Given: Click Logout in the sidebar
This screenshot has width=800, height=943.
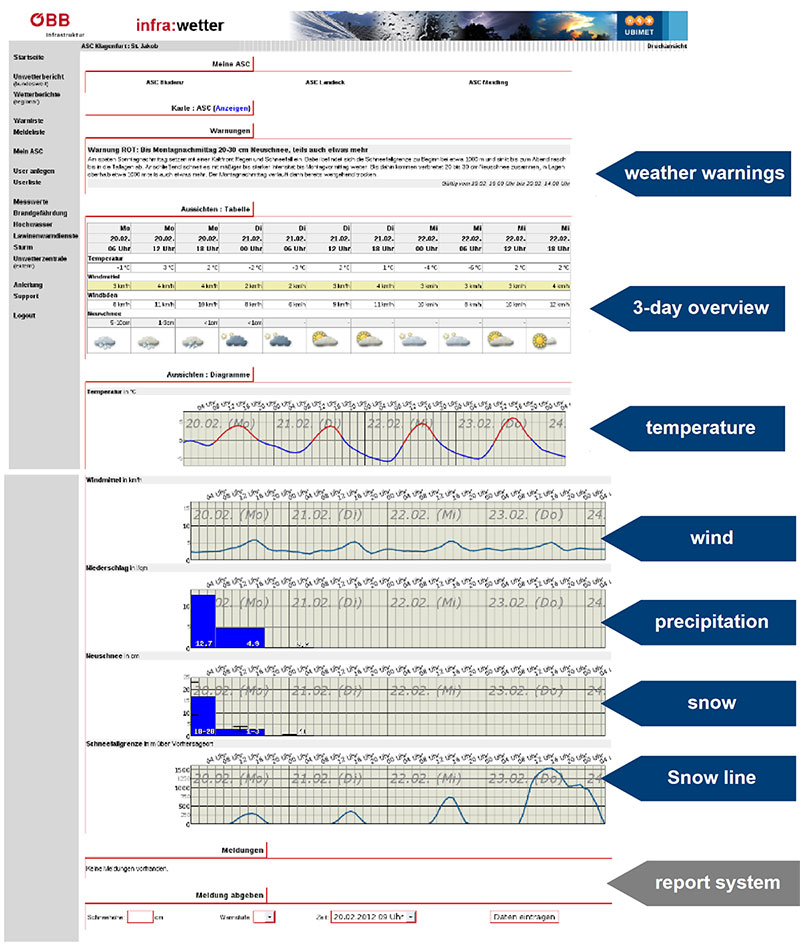Looking at the screenshot, I should (24, 315).
